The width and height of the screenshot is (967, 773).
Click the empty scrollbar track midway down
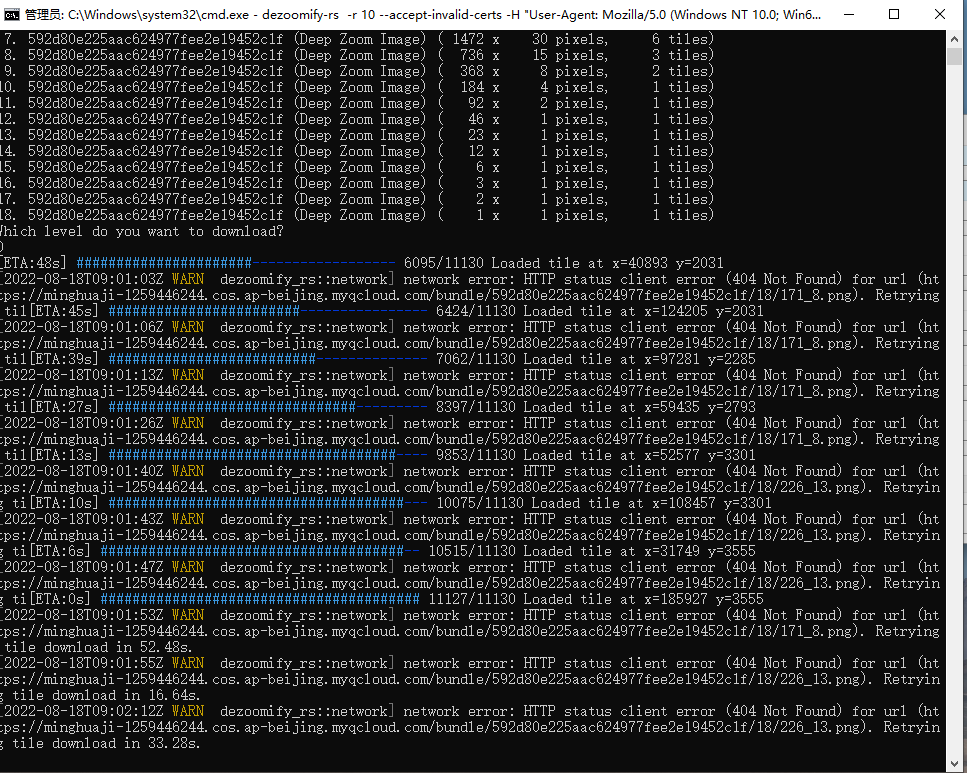955,400
